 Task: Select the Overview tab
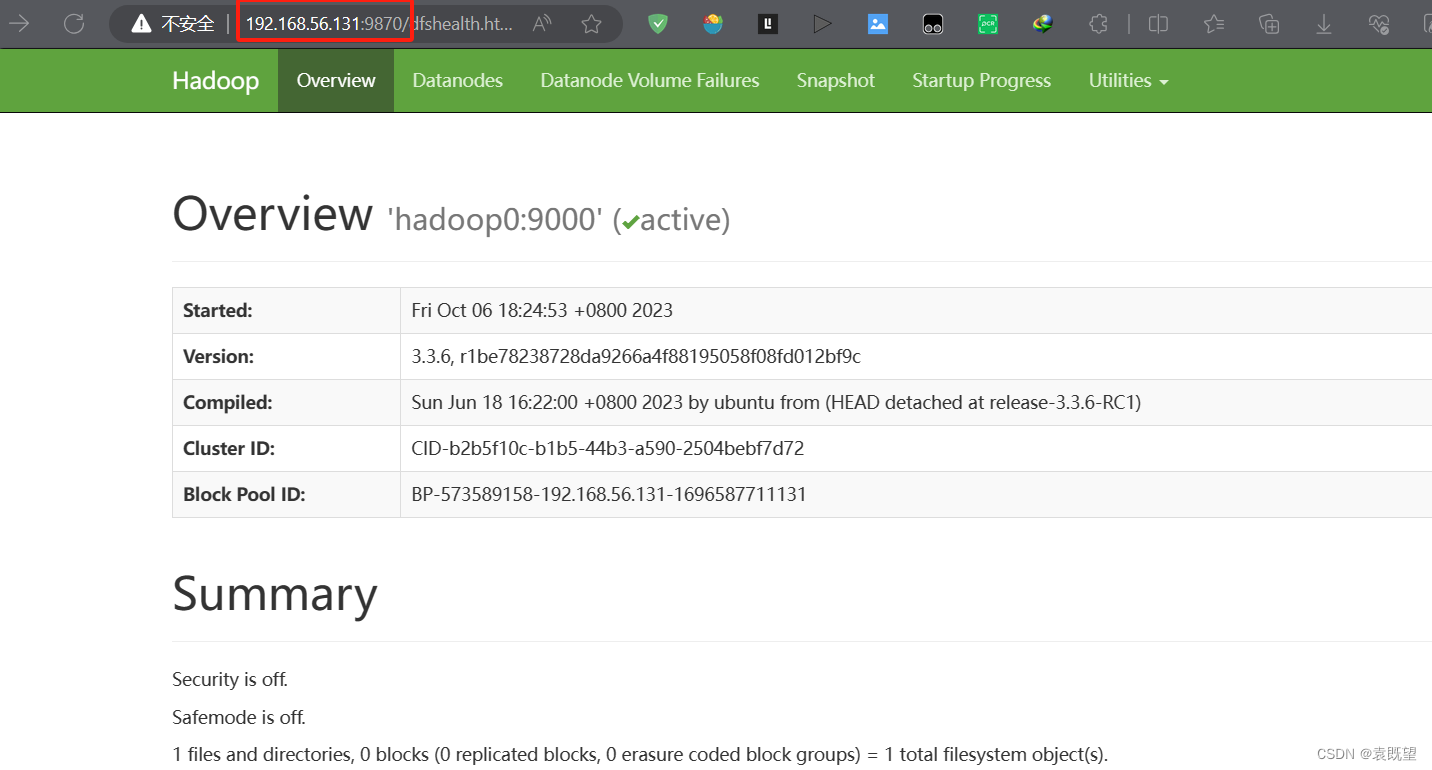[336, 81]
